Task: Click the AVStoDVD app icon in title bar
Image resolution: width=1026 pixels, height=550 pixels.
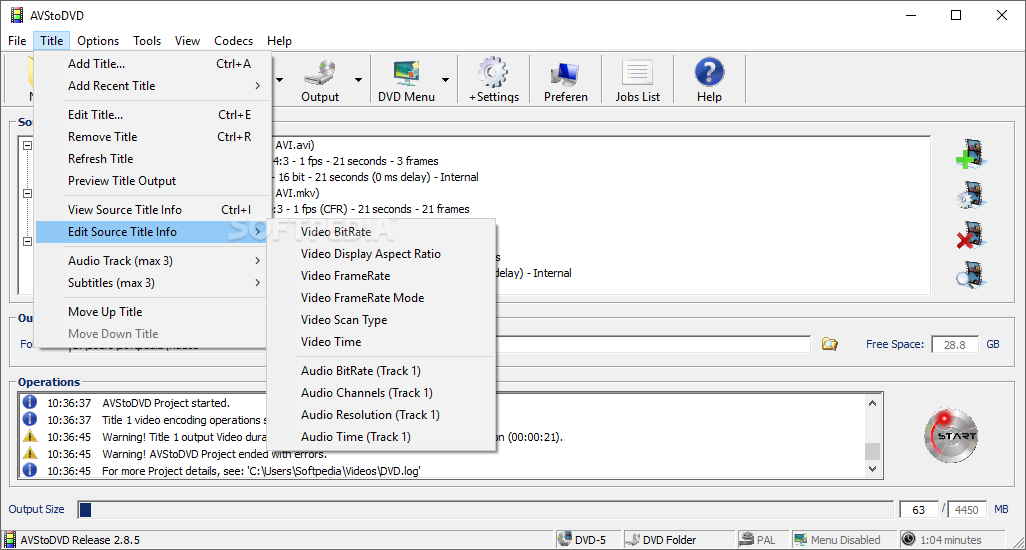Action: coord(16,15)
